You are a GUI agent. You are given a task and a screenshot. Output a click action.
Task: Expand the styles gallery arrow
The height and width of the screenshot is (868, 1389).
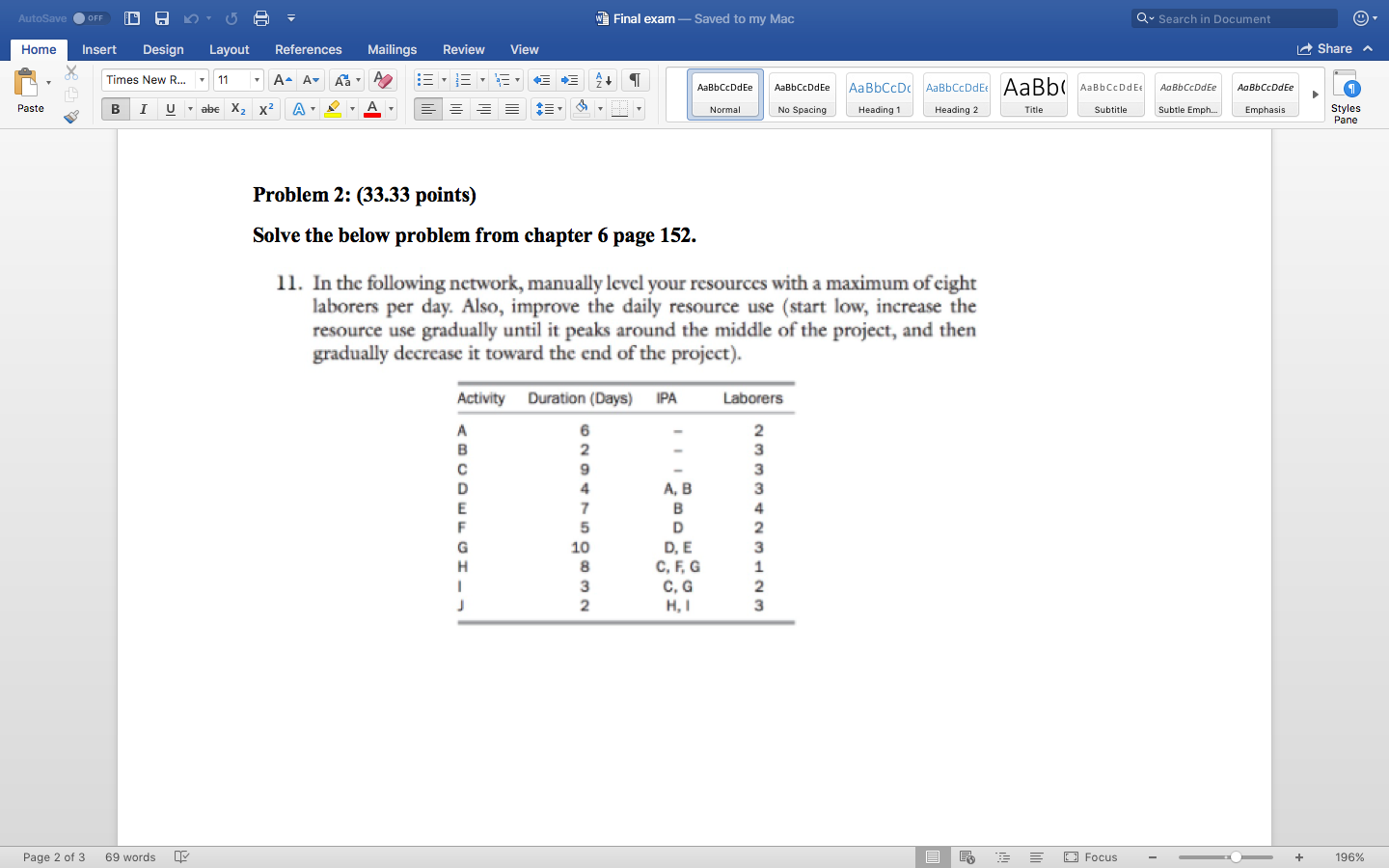click(x=1315, y=95)
